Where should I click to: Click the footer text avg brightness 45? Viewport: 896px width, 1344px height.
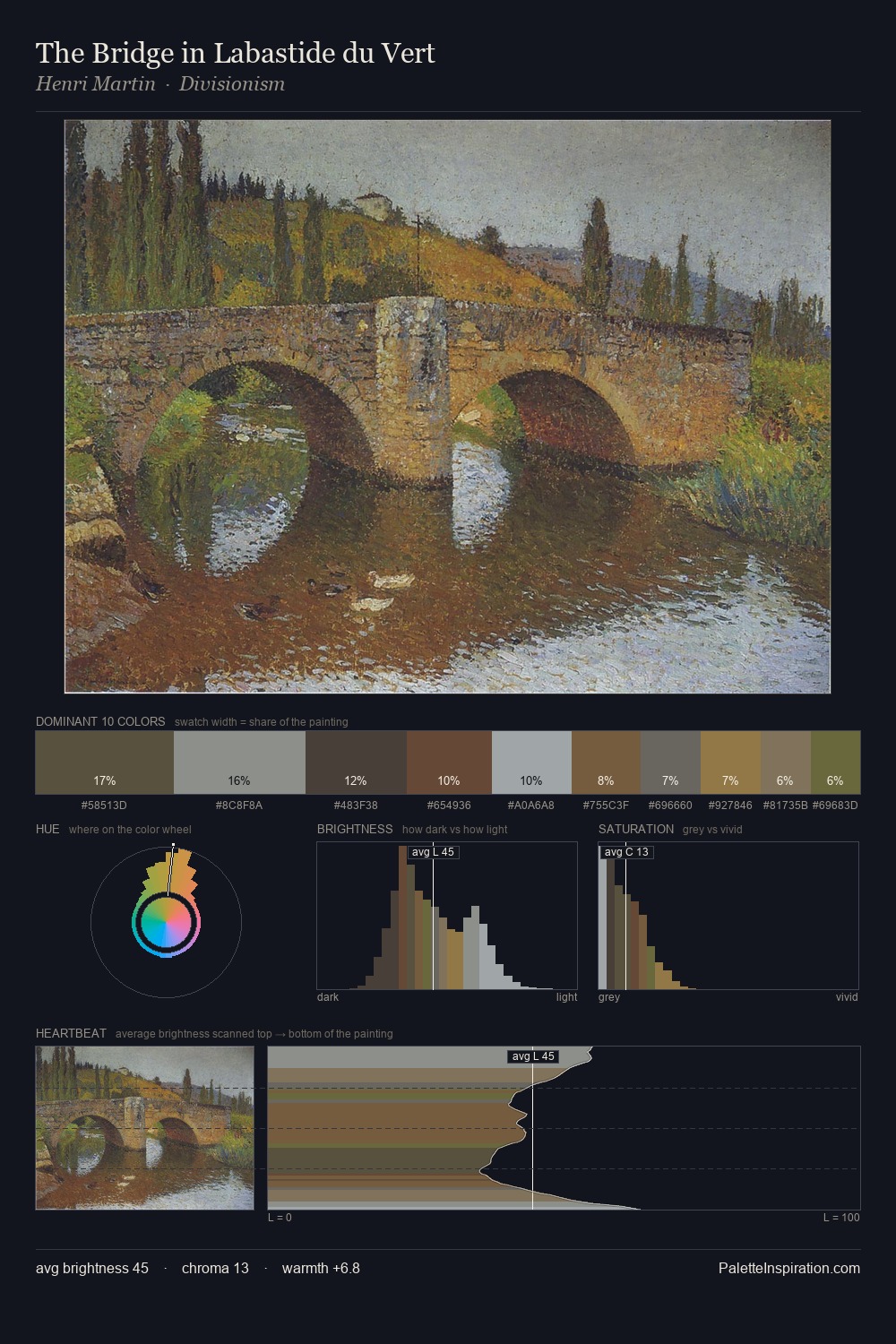click(92, 1268)
